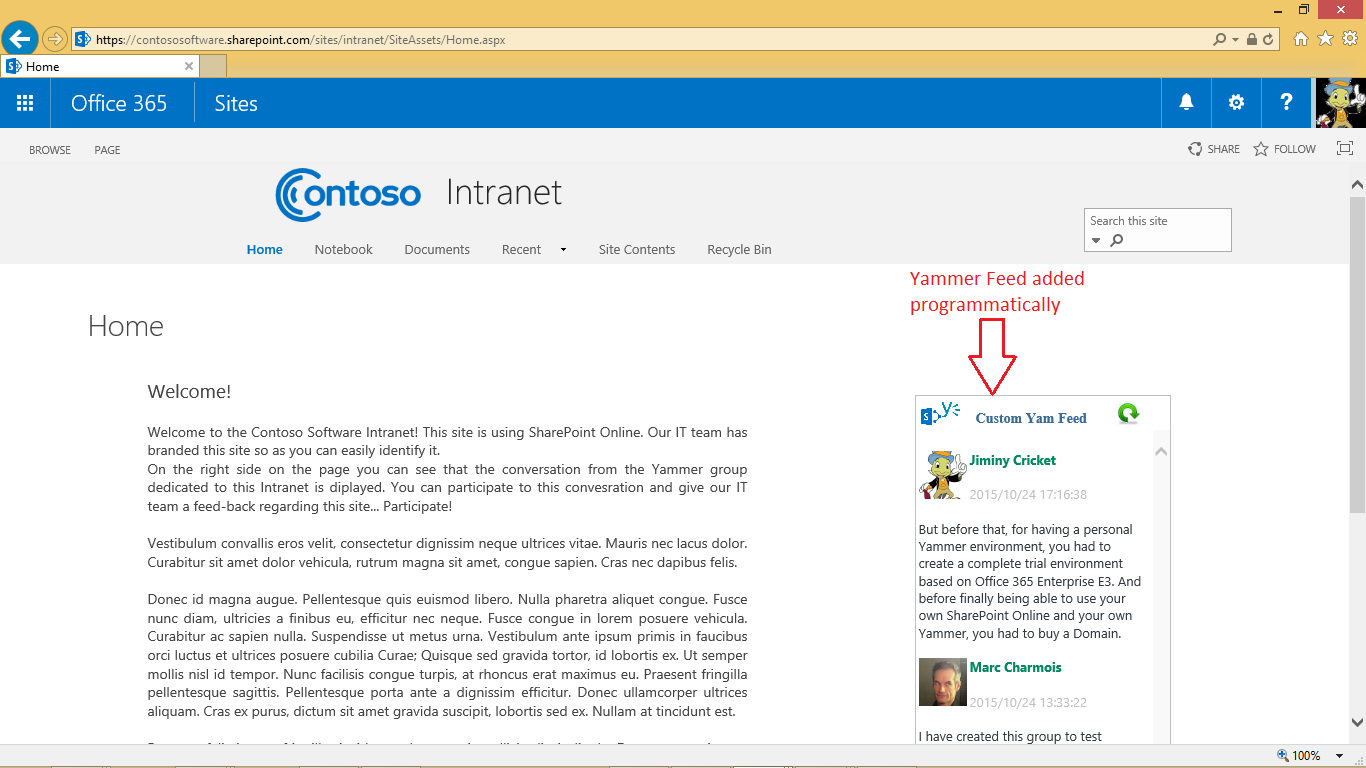
Task: Expand the search scope dropdown arrow
Action: coord(1096,240)
